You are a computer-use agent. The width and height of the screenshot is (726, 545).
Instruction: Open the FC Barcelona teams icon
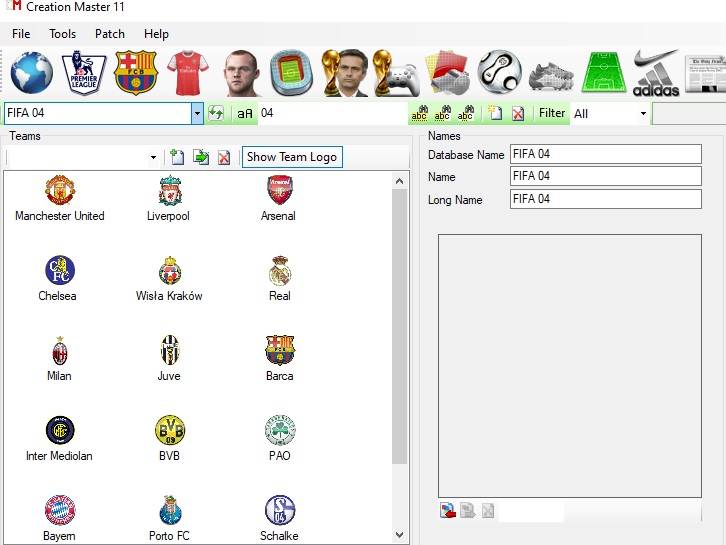[136, 73]
